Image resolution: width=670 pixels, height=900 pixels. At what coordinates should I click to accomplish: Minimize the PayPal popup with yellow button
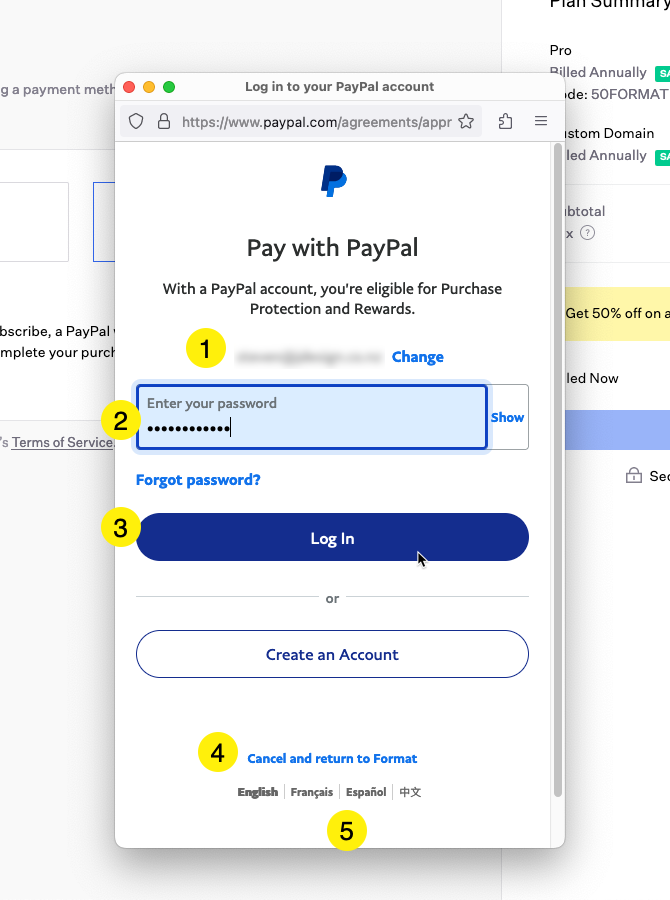[x=149, y=87]
